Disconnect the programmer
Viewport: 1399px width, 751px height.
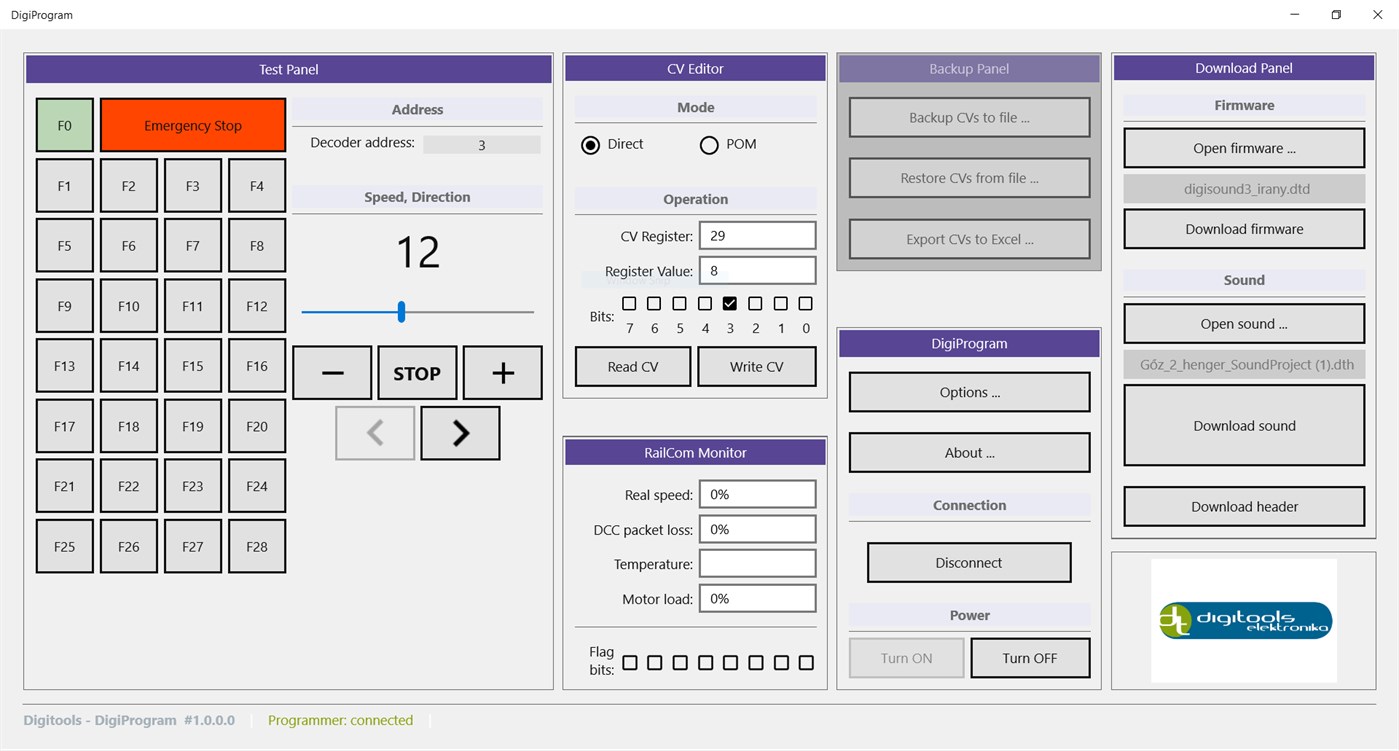coord(968,562)
